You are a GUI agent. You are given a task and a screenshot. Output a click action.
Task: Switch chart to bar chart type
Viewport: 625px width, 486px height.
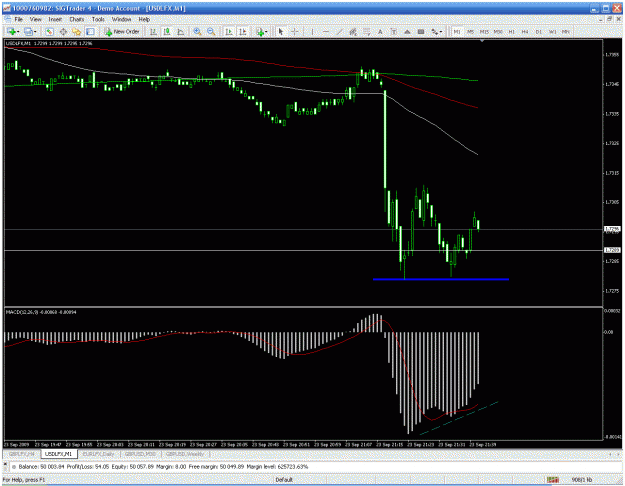[x=153, y=31]
